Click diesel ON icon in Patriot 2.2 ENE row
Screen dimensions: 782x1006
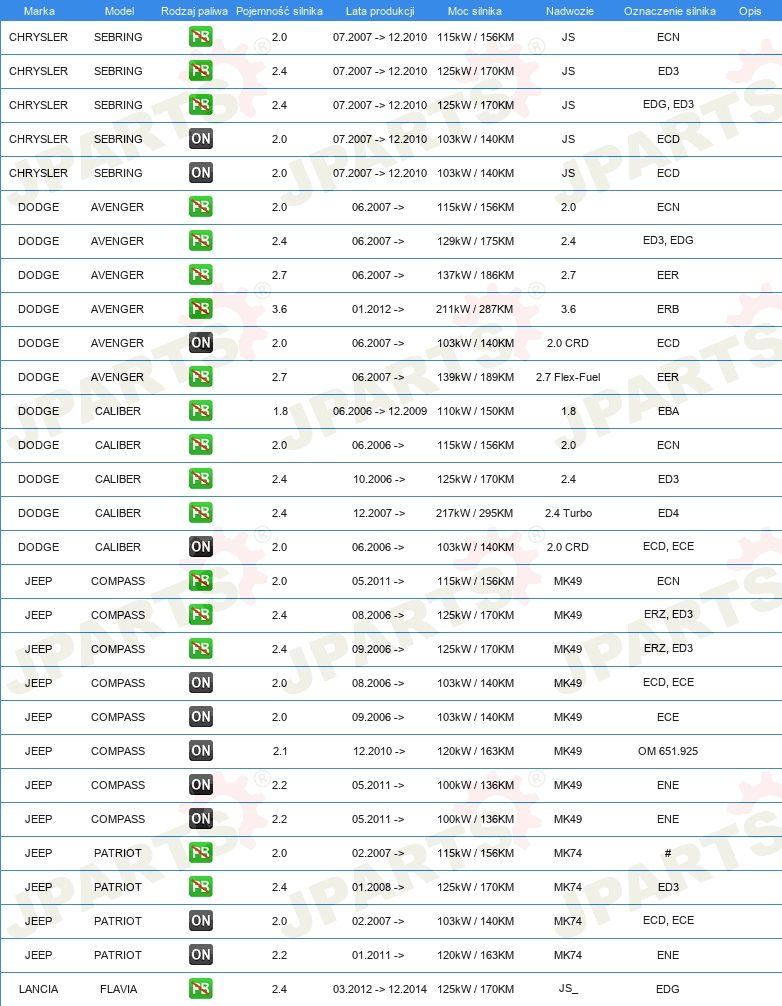click(x=201, y=955)
